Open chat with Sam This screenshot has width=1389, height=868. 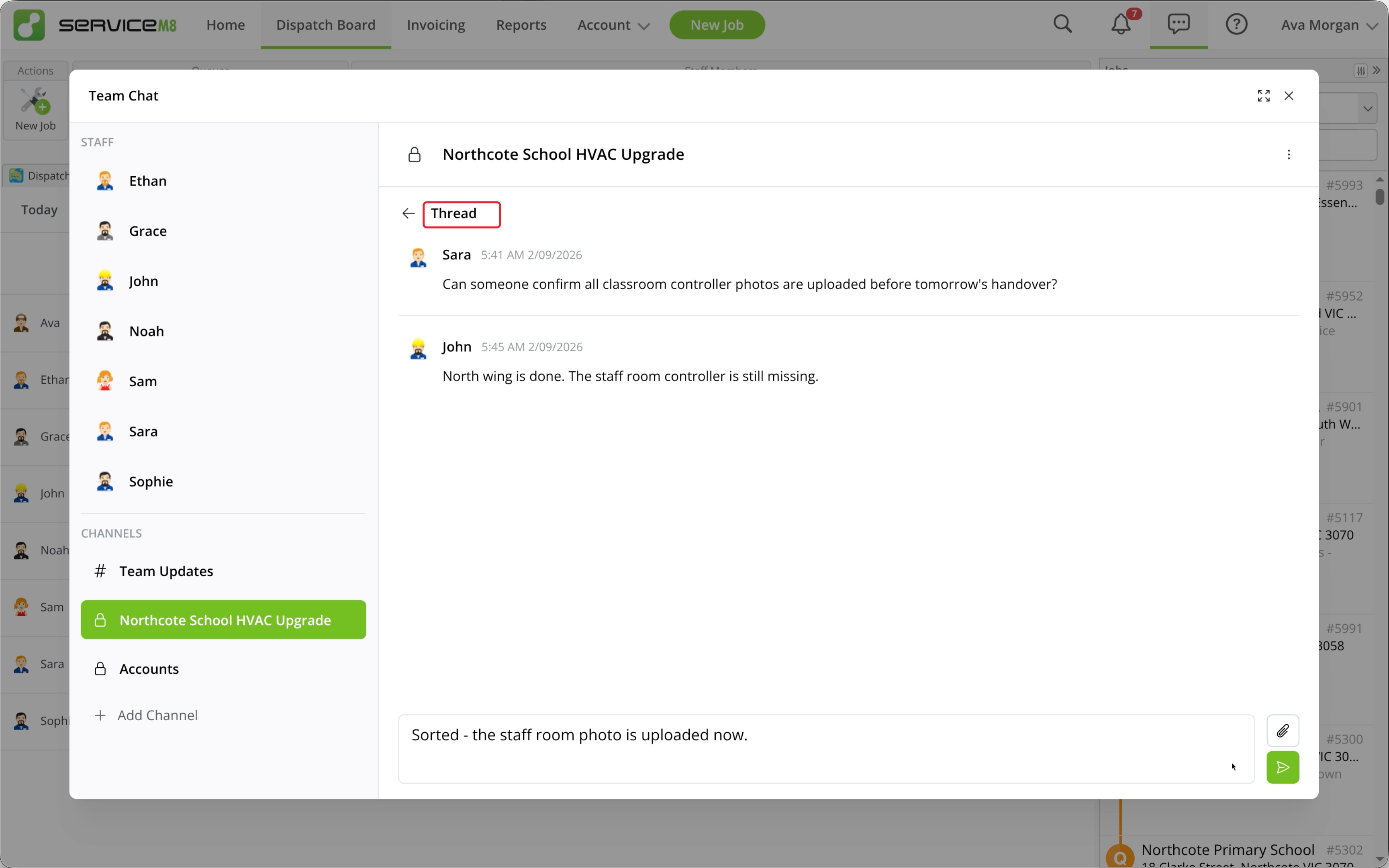point(223,381)
